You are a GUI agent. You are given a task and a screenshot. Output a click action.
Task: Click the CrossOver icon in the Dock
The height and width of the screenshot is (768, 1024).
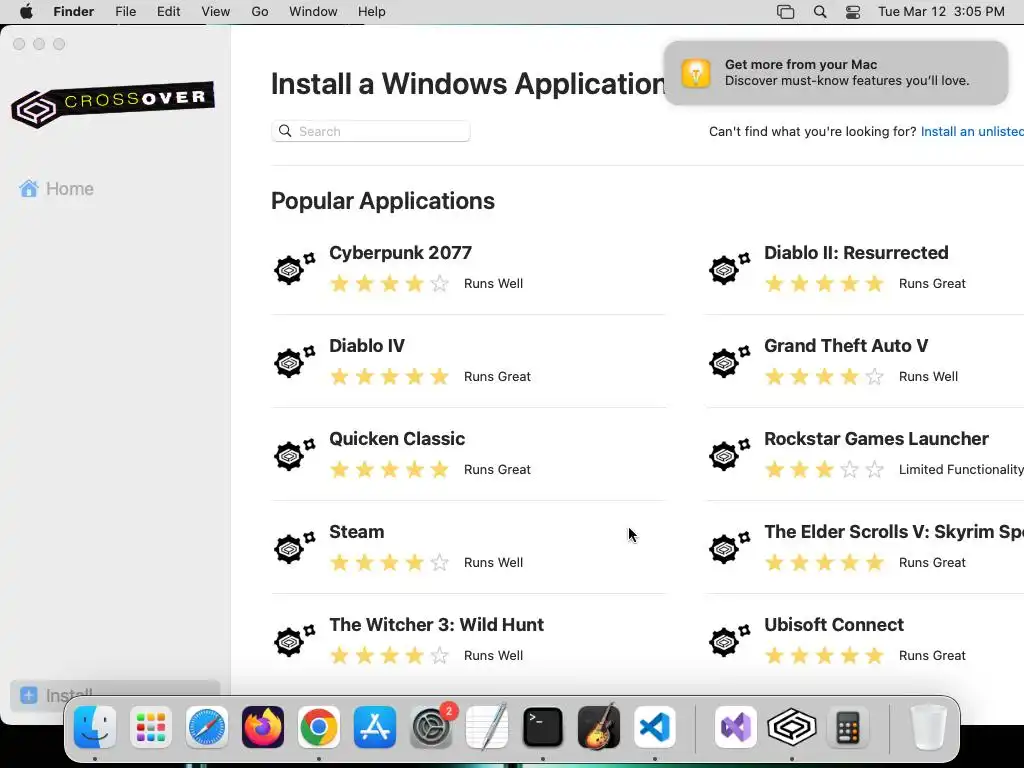tap(792, 727)
